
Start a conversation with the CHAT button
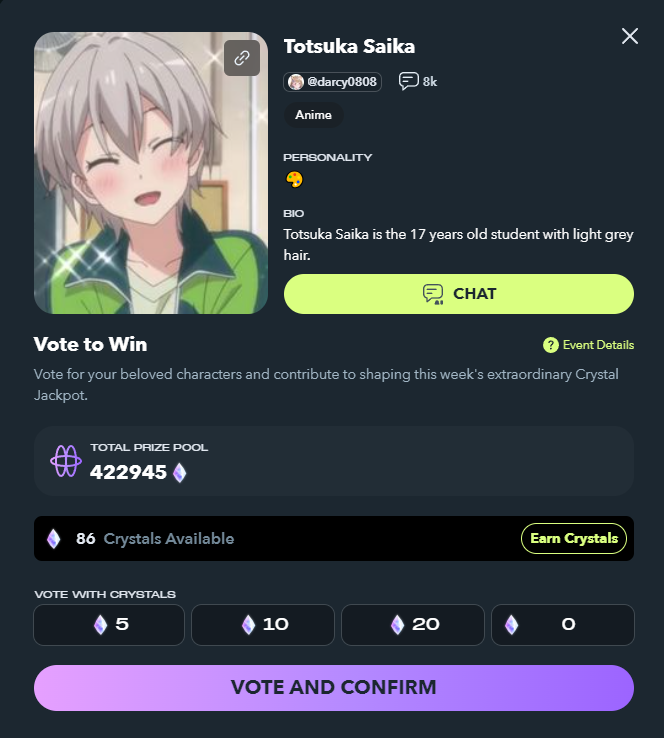click(x=459, y=294)
